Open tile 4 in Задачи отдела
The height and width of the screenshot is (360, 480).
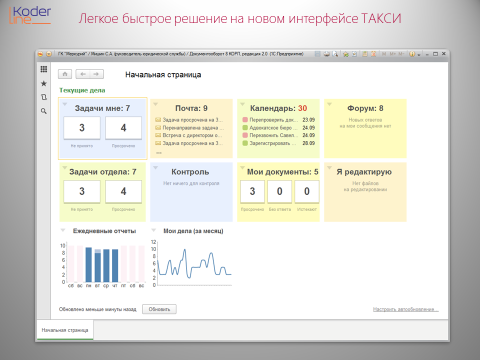coord(123,191)
